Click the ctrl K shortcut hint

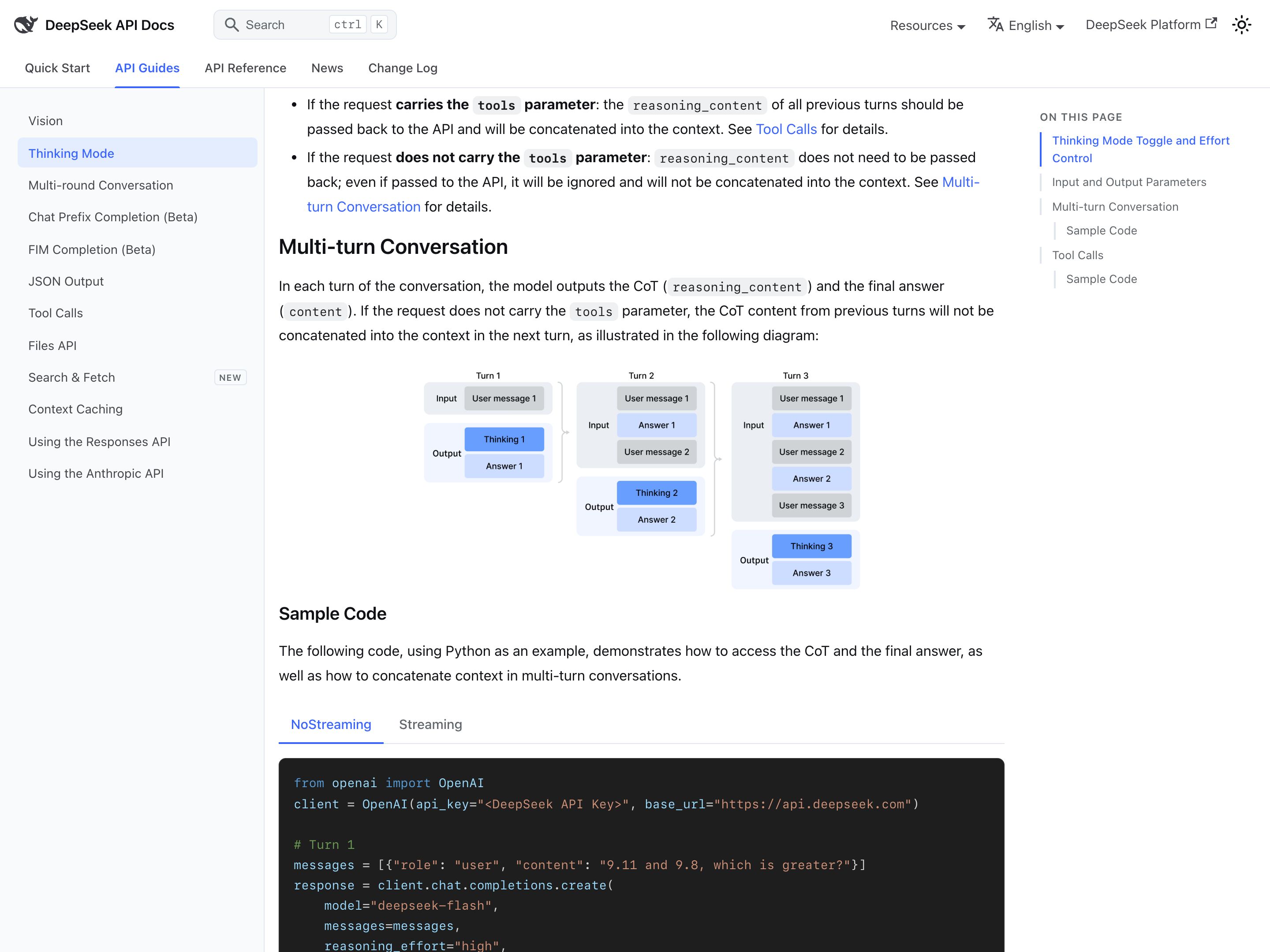click(x=358, y=25)
